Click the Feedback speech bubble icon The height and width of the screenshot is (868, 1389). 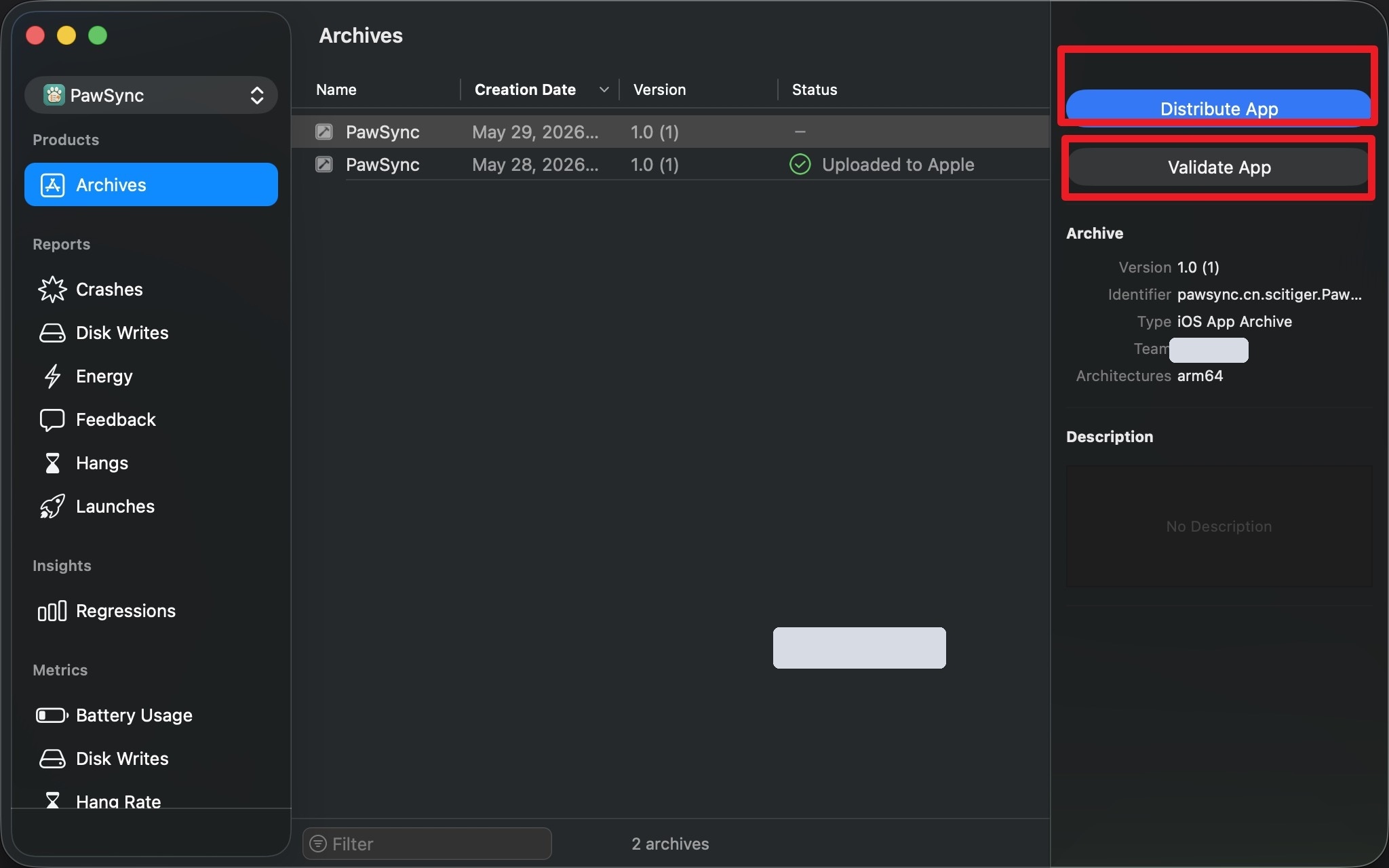pyautogui.click(x=52, y=420)
